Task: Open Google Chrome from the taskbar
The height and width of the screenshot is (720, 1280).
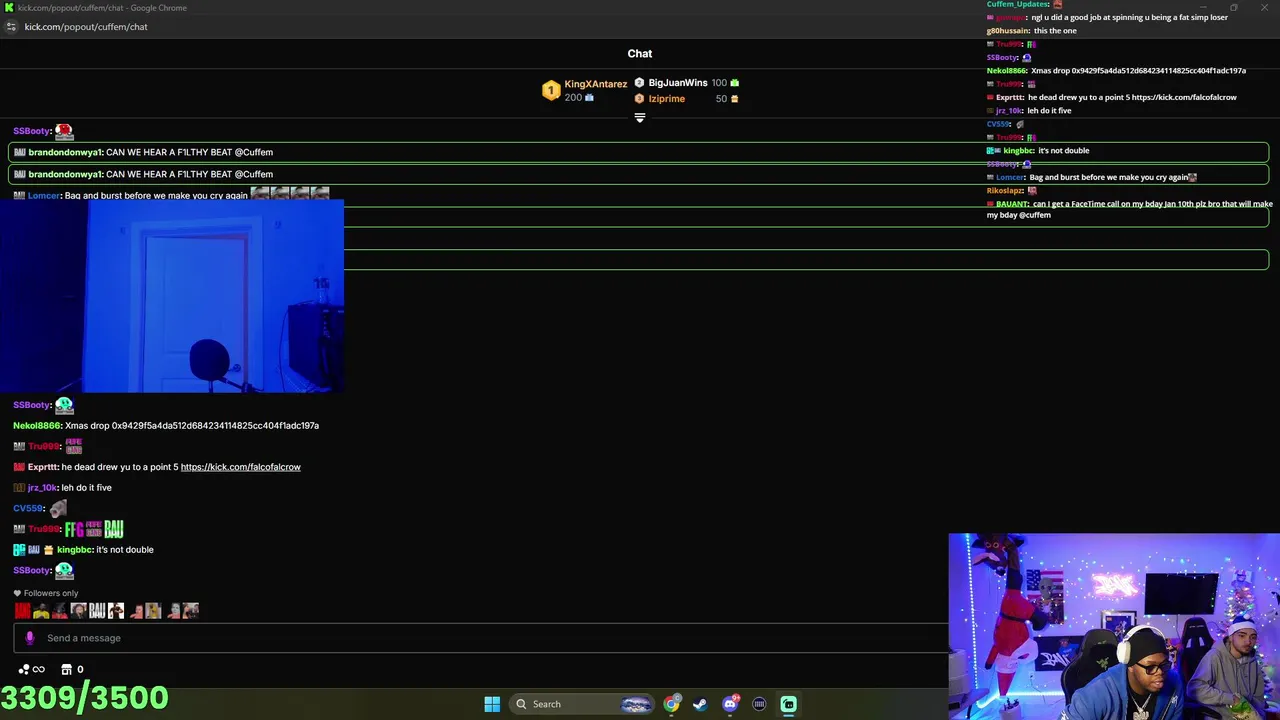Action: (671, 704)
